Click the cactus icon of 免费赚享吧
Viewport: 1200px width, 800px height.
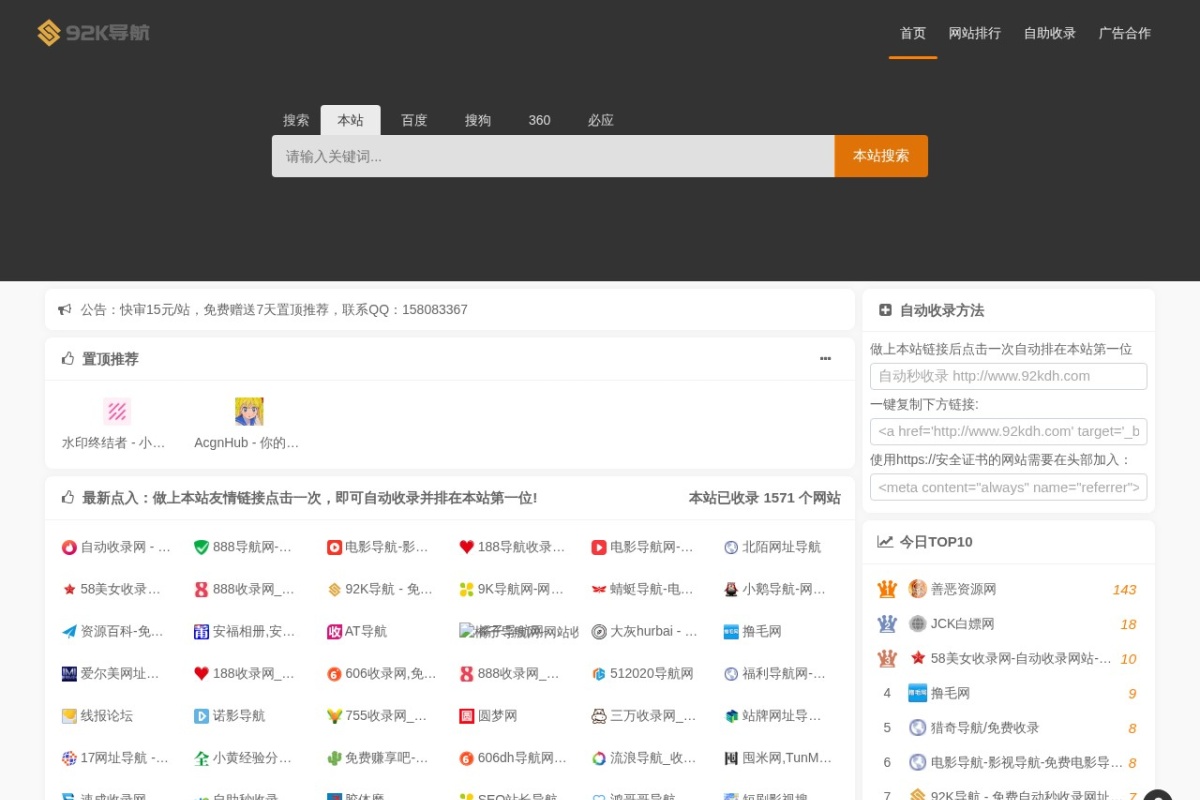[336, 757]
